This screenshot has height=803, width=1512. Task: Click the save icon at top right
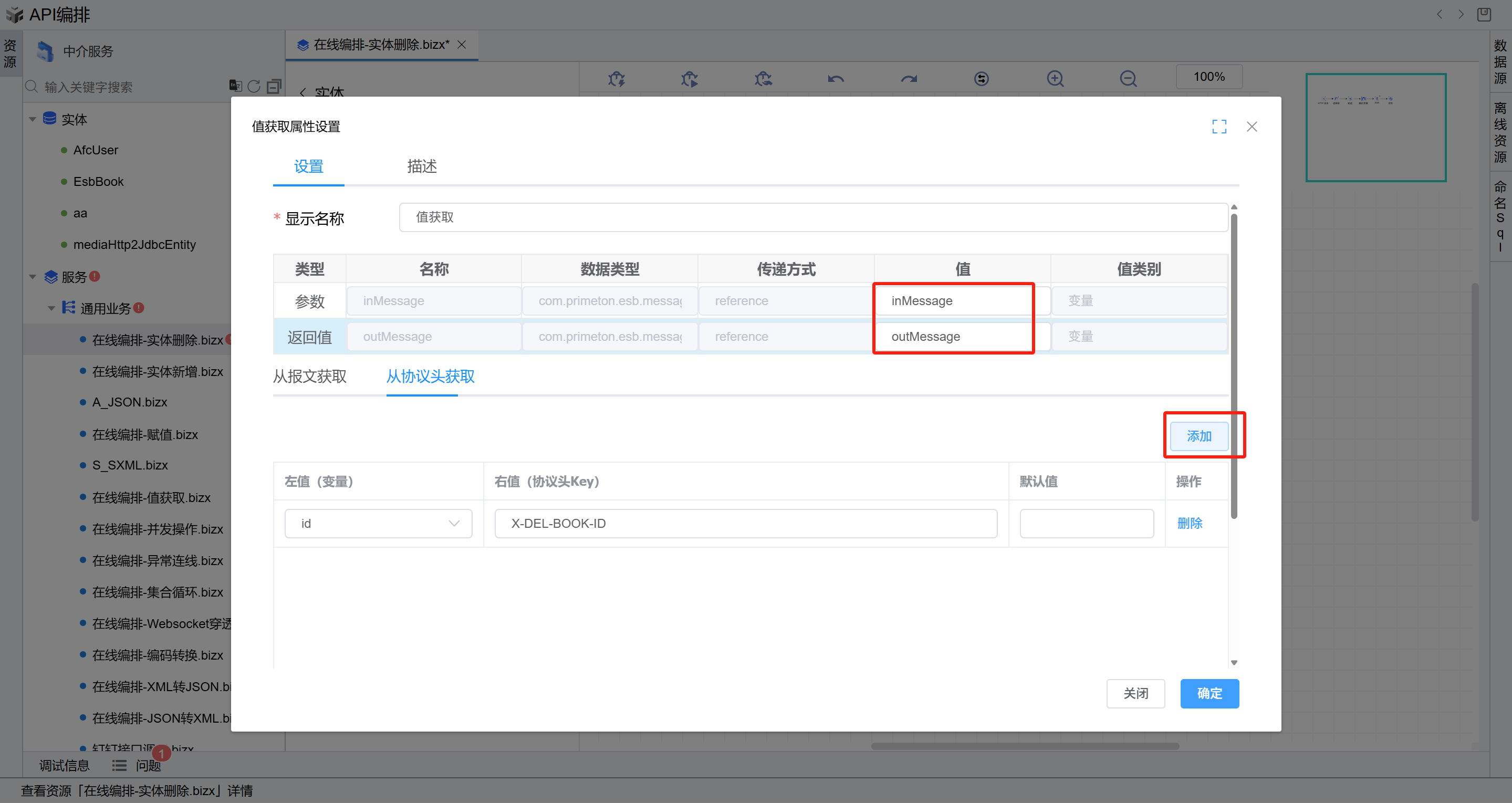[x=1484, y=14]
